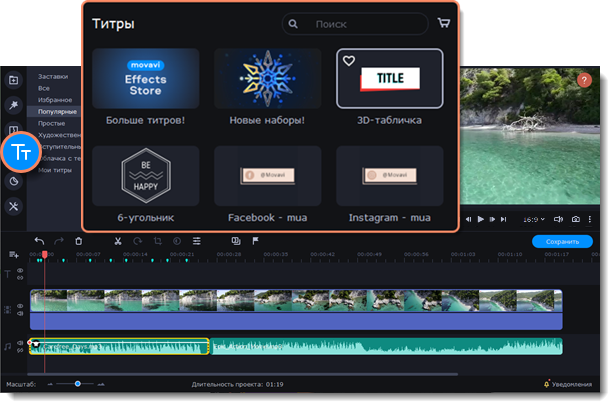Open the player settings menu beside the camera icon

coord(591,218)
